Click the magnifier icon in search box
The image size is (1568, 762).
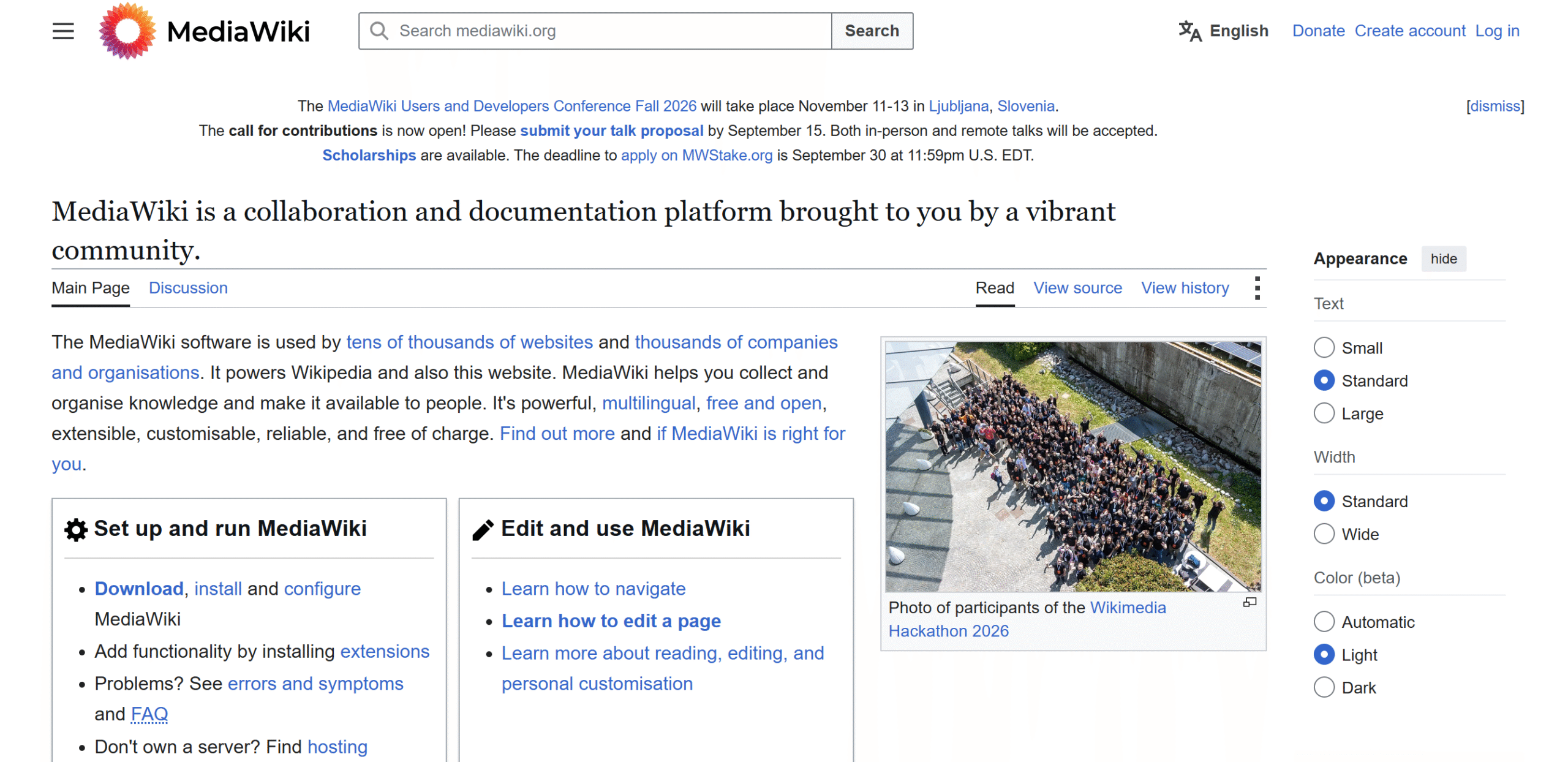pos(379,31)
